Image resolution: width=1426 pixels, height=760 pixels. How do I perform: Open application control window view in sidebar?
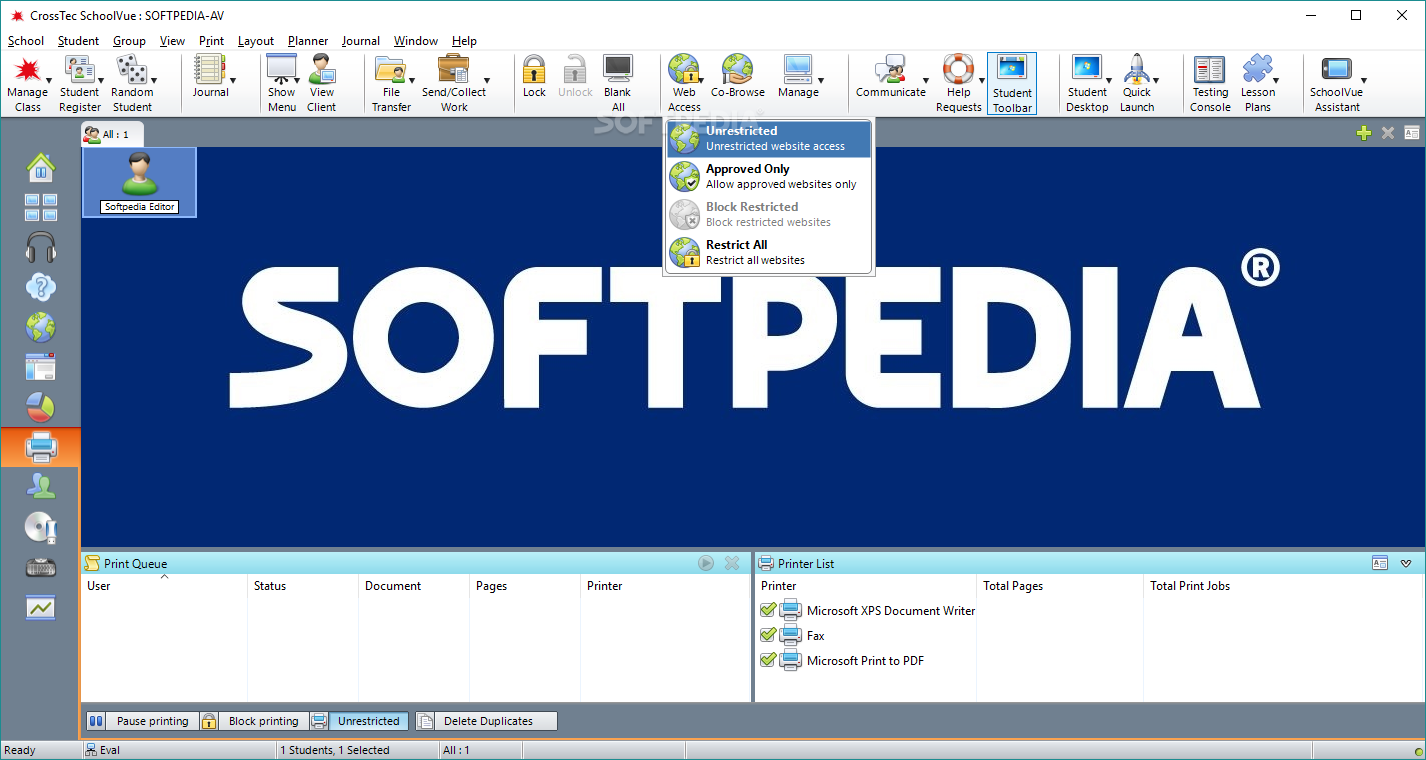(41, 367)
